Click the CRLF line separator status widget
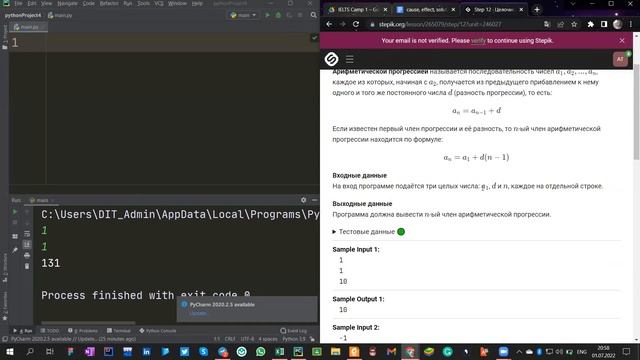The width and height of the screenshot is (640, 360). click(230, 339)
